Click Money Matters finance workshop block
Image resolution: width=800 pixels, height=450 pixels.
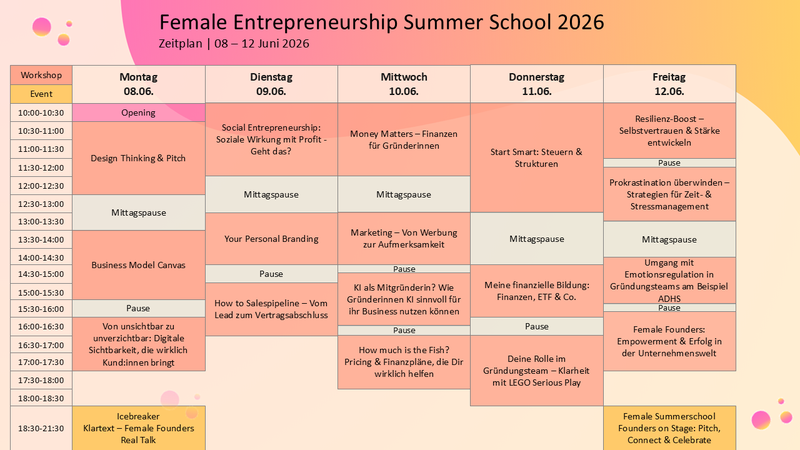click(x=404, y=140)
